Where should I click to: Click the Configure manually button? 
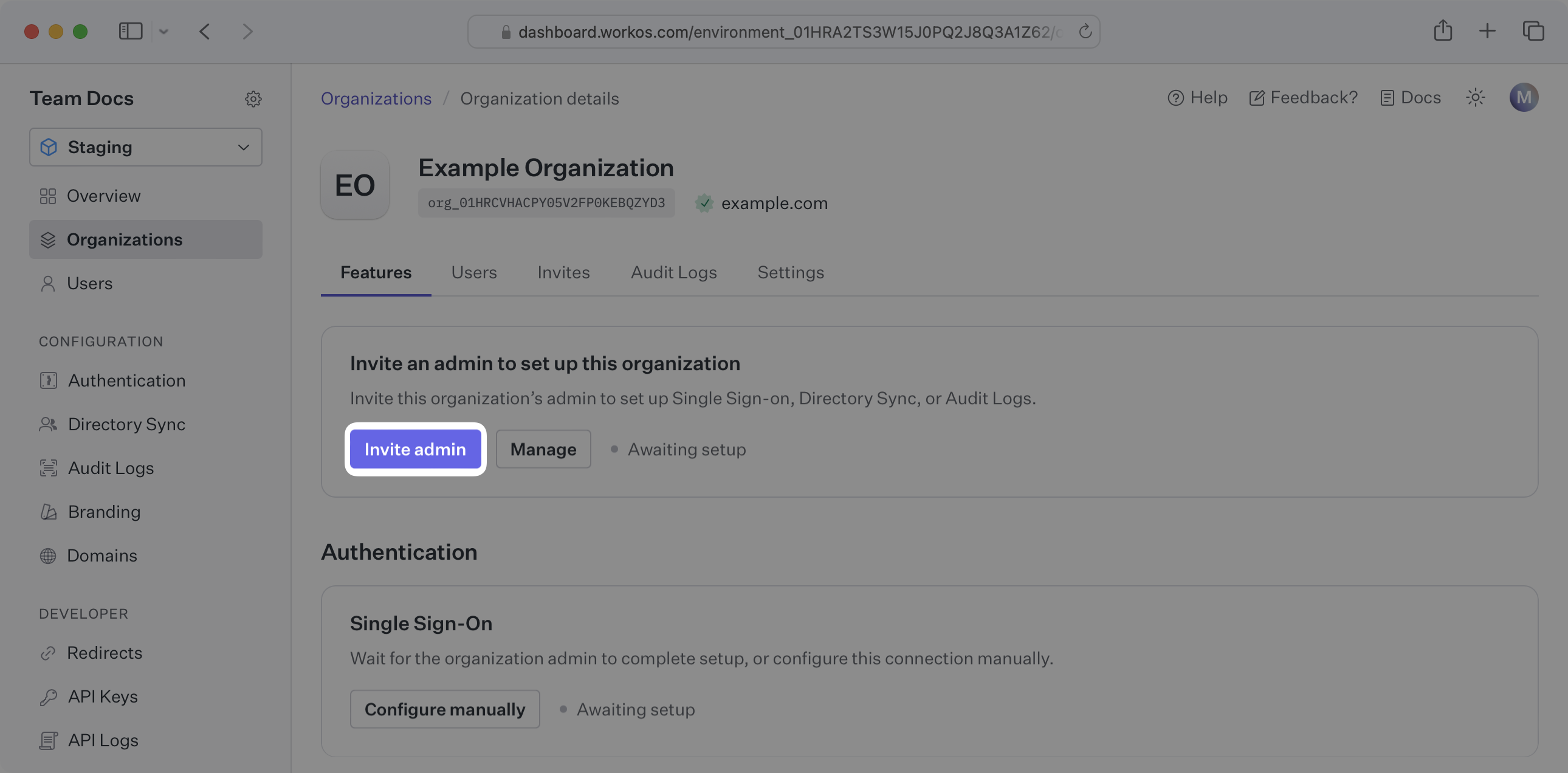(x=445, y=709)
